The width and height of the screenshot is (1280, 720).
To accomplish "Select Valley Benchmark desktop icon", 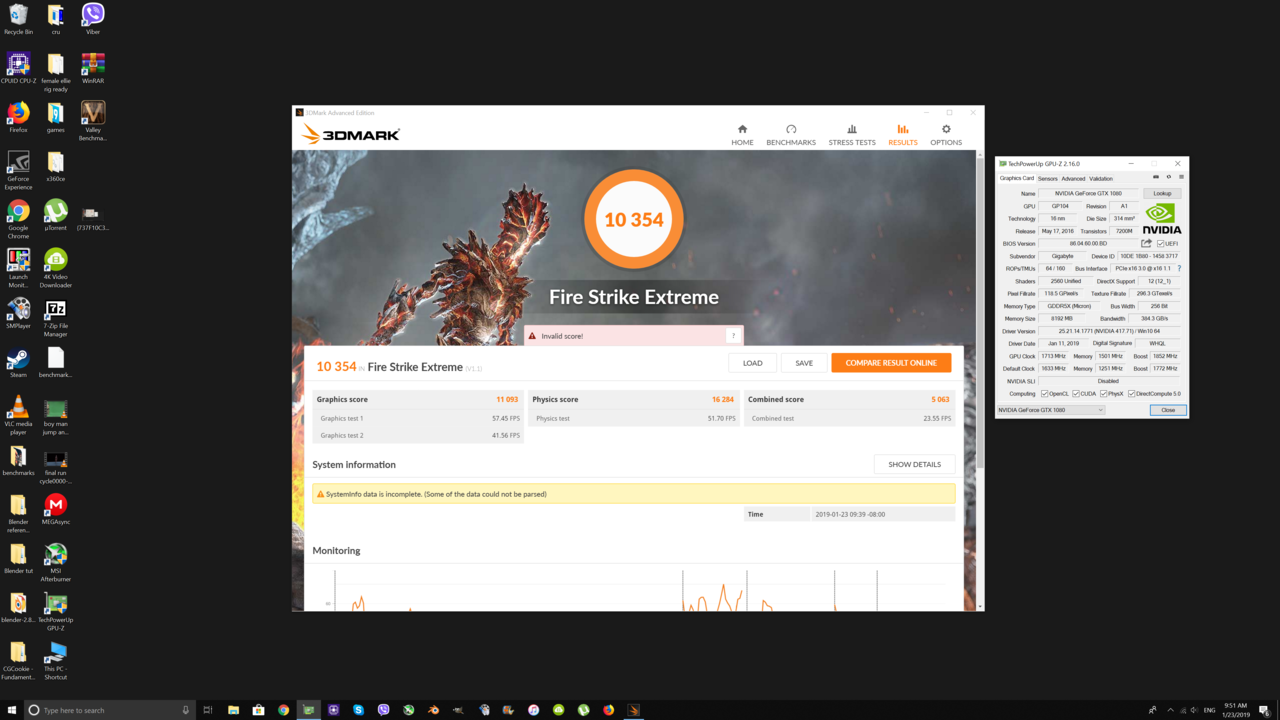I will click(93, 122).
